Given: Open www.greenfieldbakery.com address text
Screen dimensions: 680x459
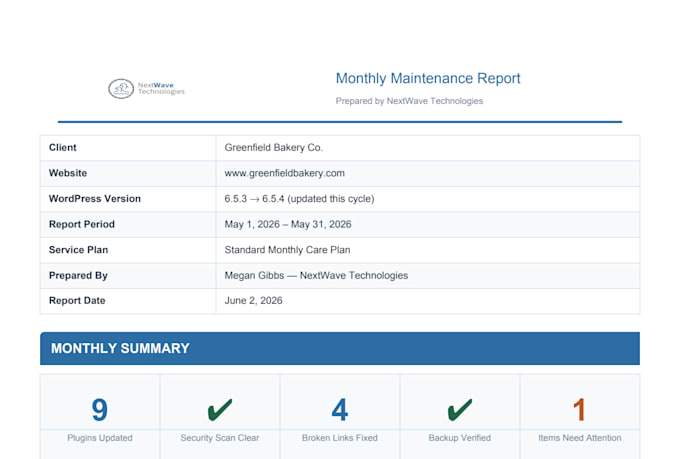Looking at the screenshot, I should click(284, 173).
